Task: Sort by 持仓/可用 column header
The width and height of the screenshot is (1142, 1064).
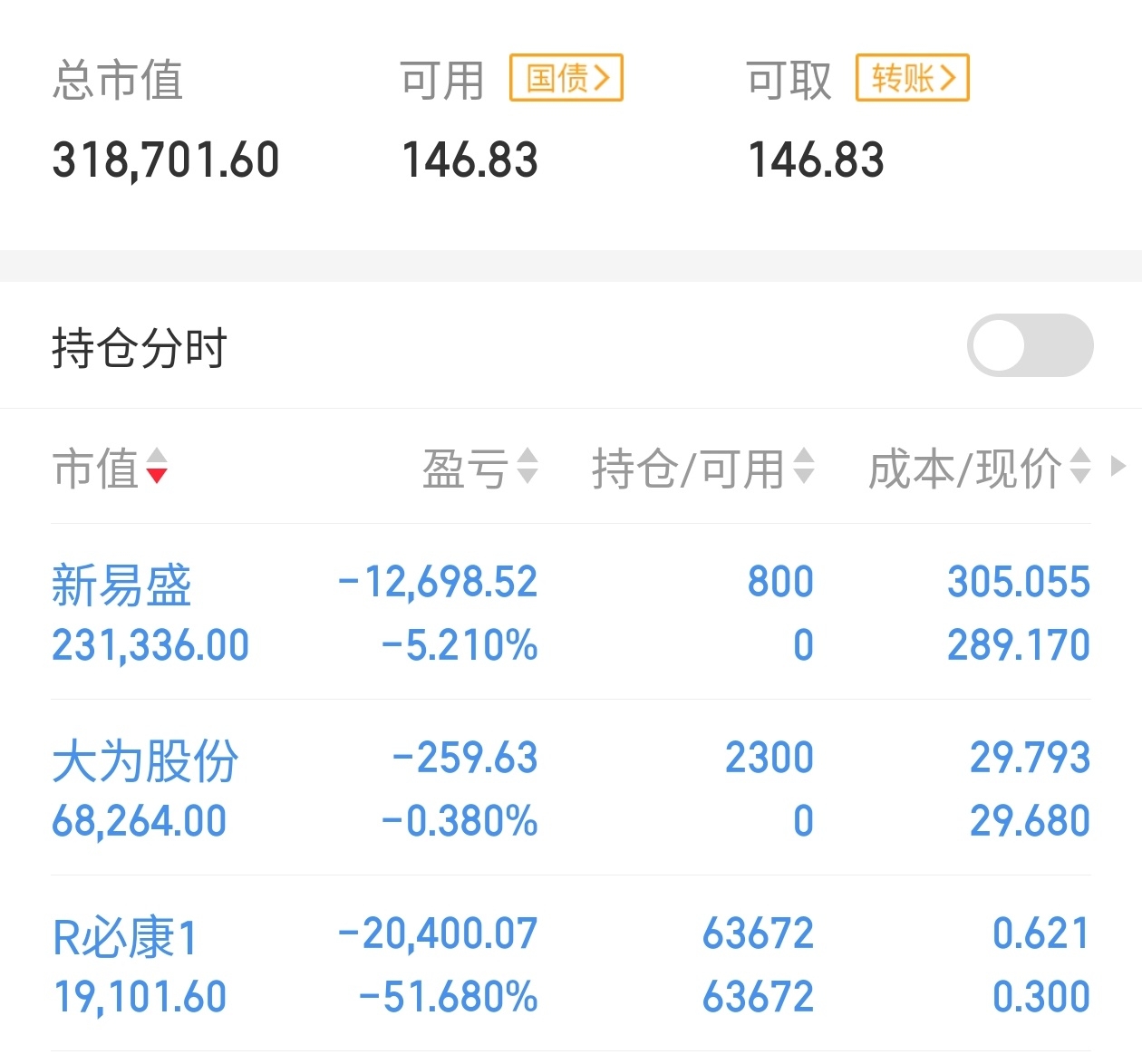Action: point(687,469)
